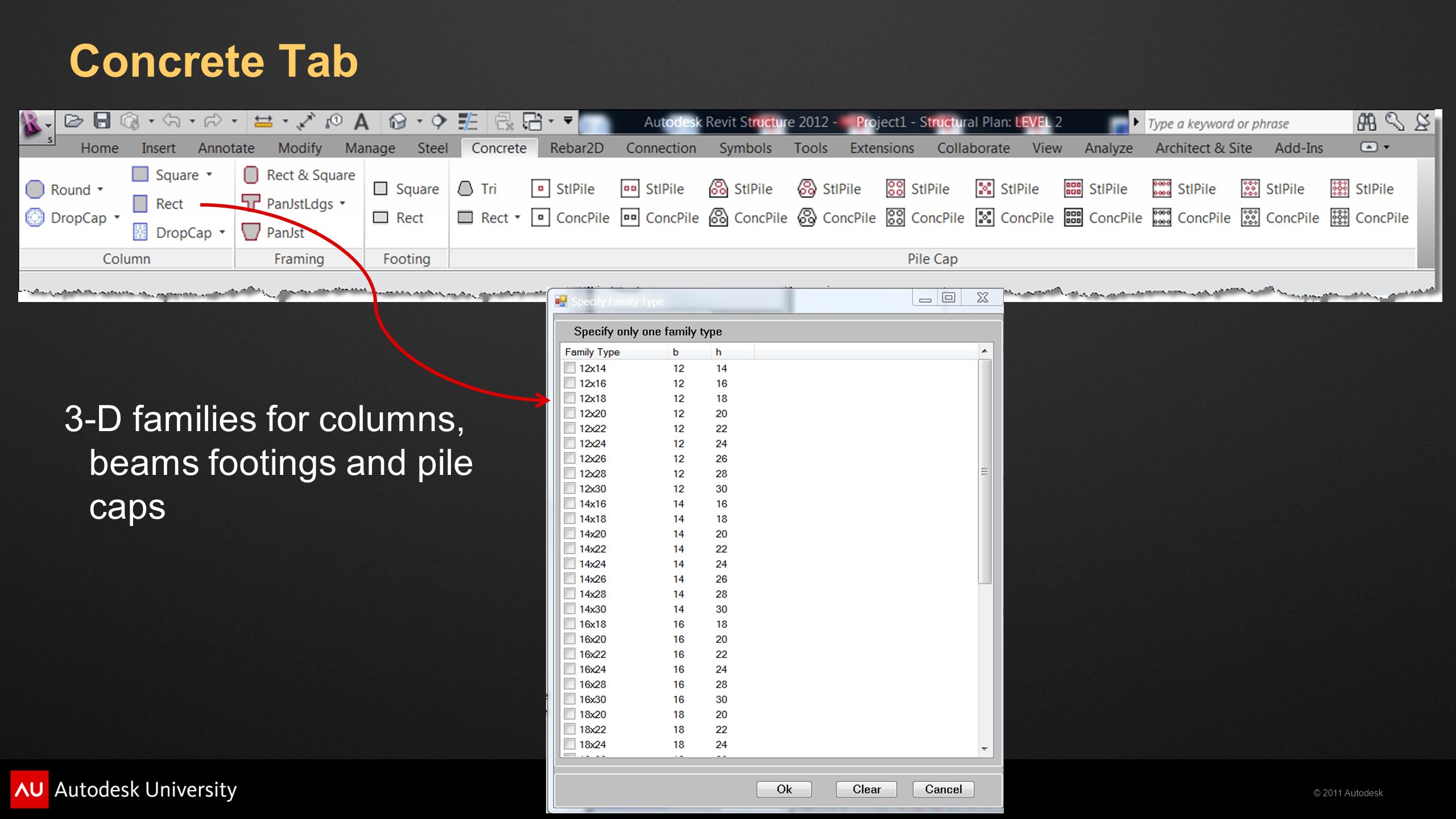The image size is (1456, 819).
Task: Check the 12x18 family type box
Action: [569, 398]
